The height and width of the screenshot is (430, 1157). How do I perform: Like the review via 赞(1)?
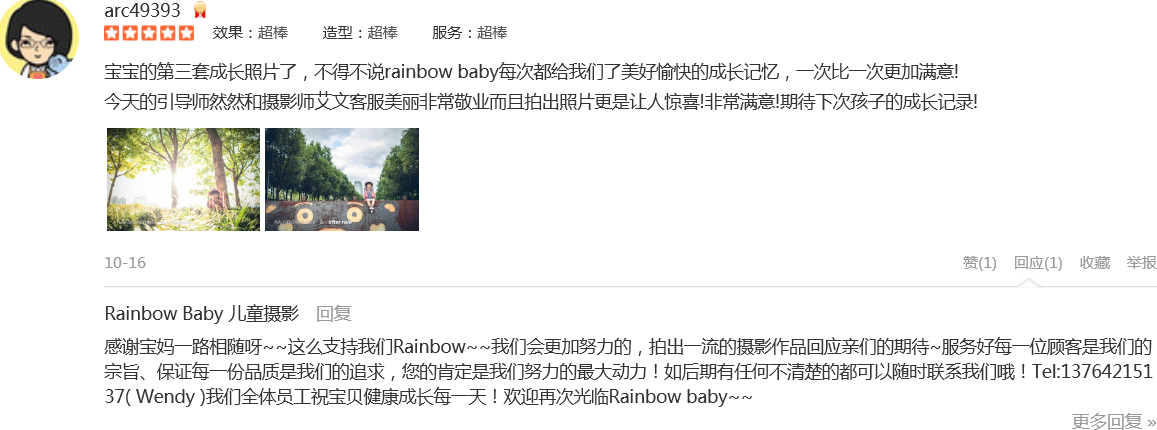pyautogui.click(x=980, y=263)
